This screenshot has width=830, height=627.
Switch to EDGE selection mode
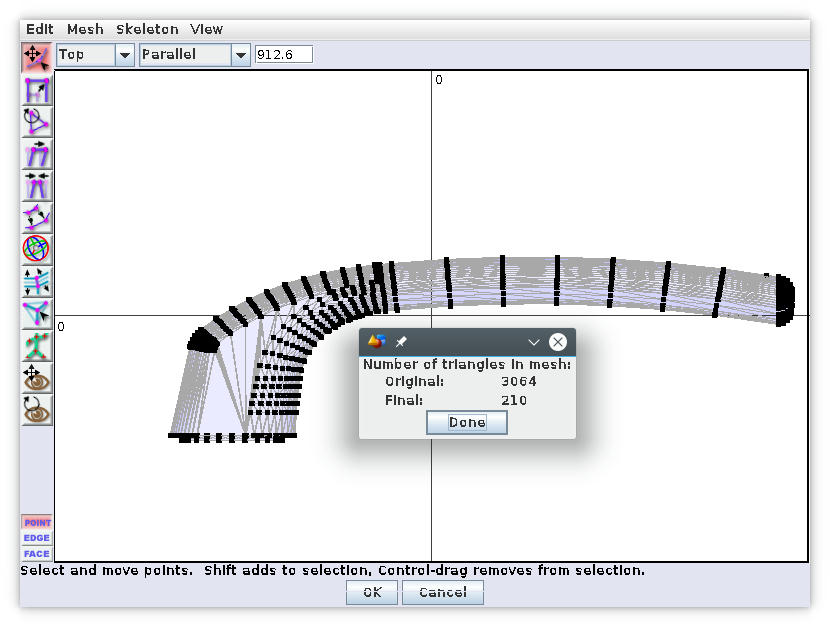(37, 538)
